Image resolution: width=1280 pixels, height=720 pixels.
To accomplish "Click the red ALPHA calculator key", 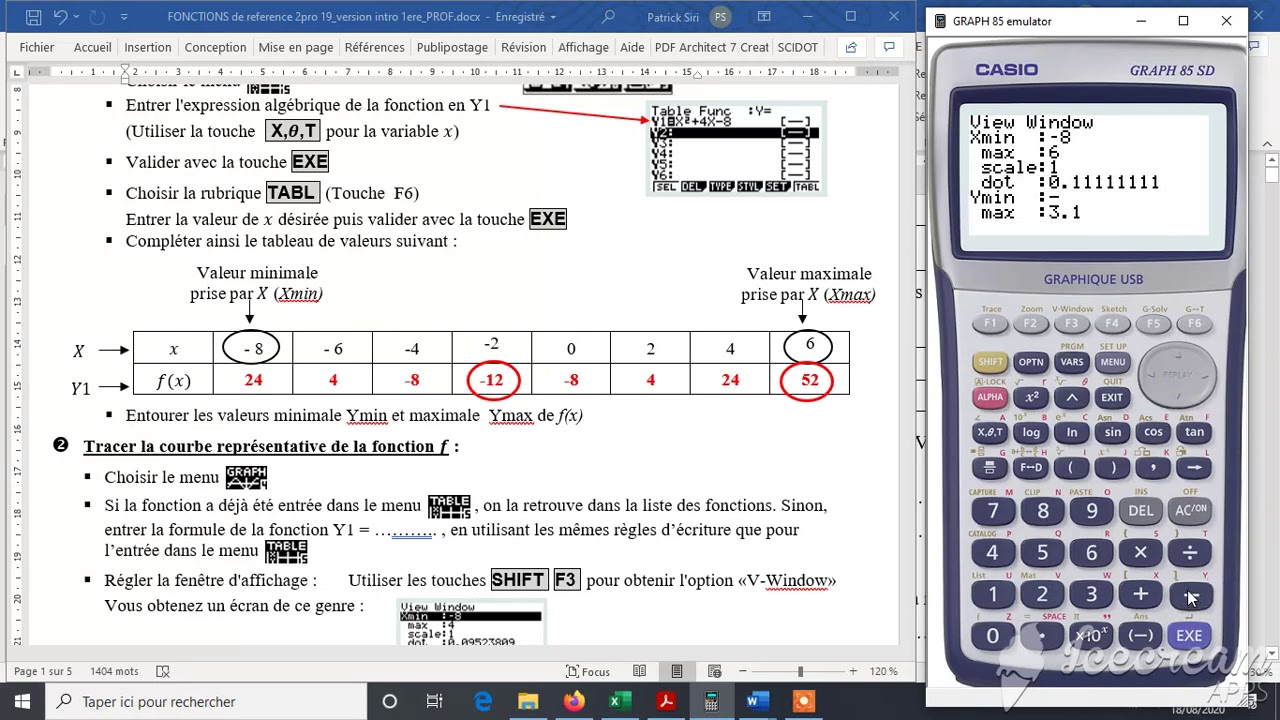I will coord(990,397).
